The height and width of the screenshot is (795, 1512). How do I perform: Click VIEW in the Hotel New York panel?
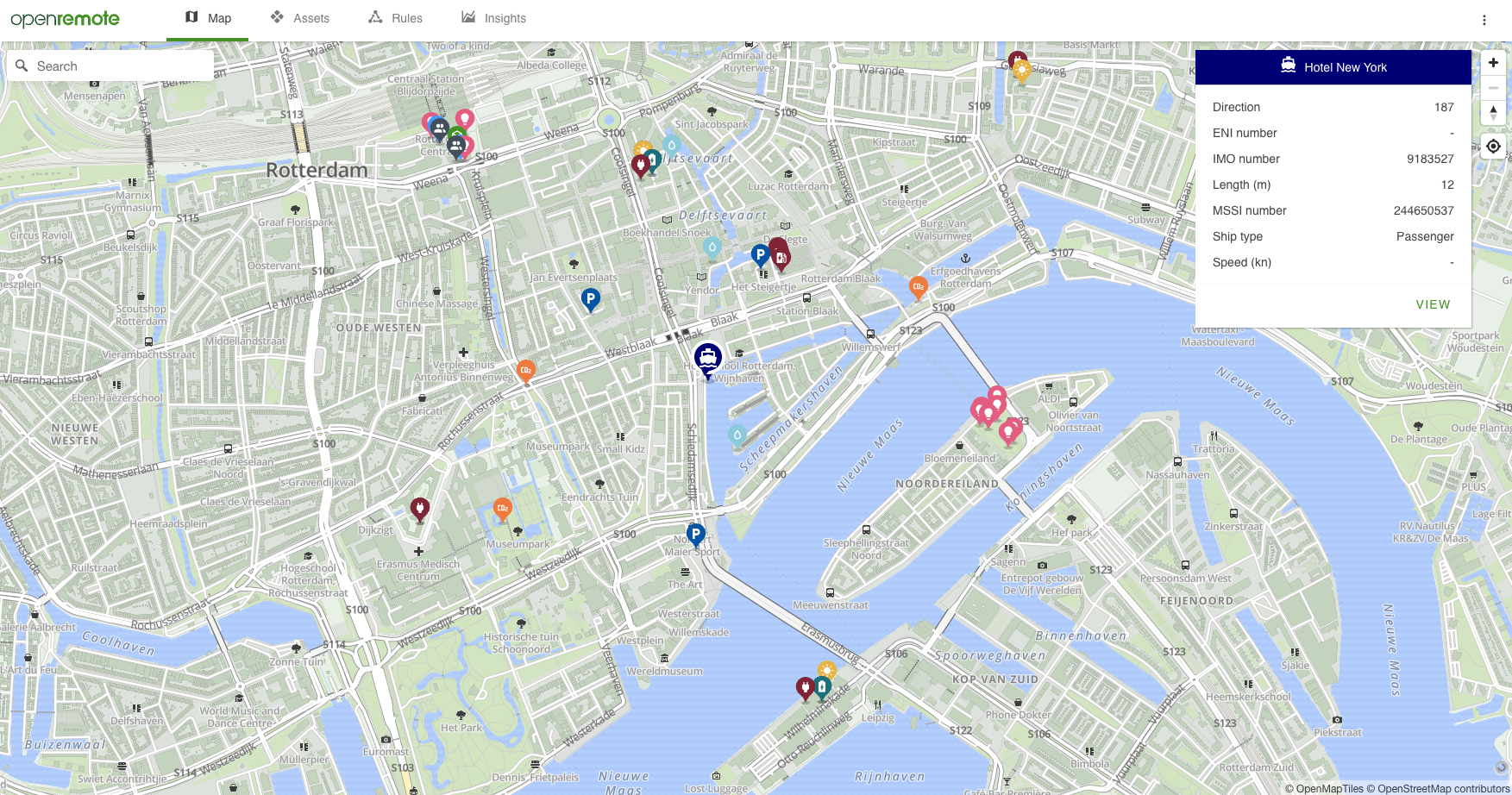pyautogui.click(x=1433, y=304)
